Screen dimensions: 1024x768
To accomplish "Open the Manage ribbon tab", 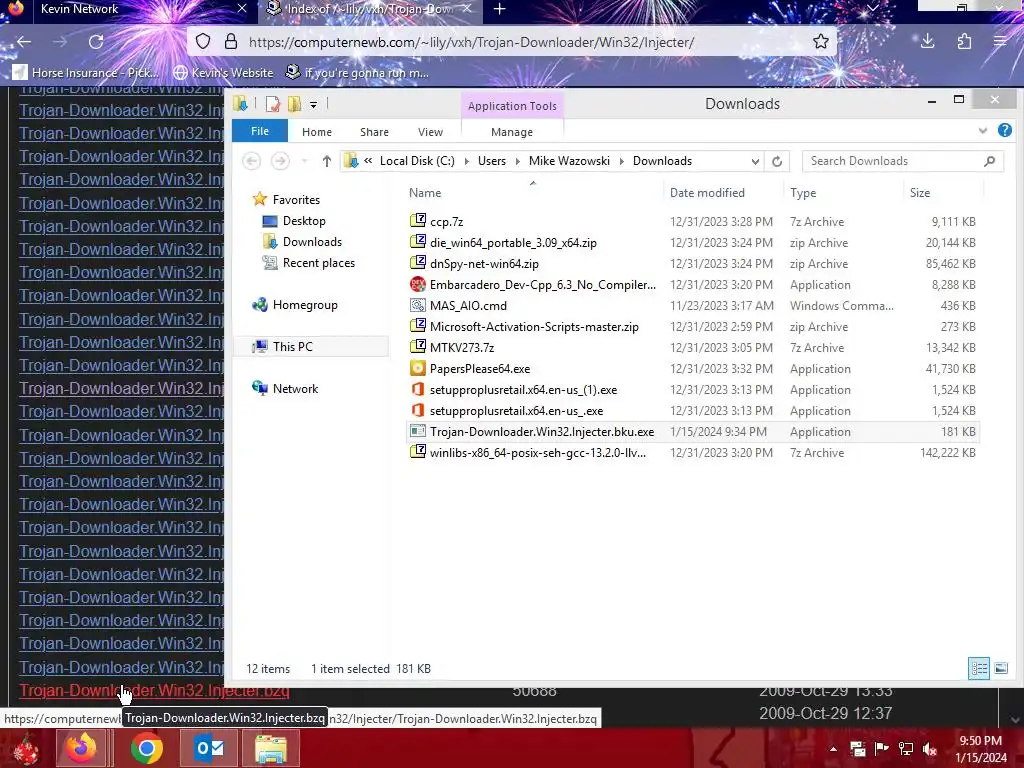I will tap(512, 132).
